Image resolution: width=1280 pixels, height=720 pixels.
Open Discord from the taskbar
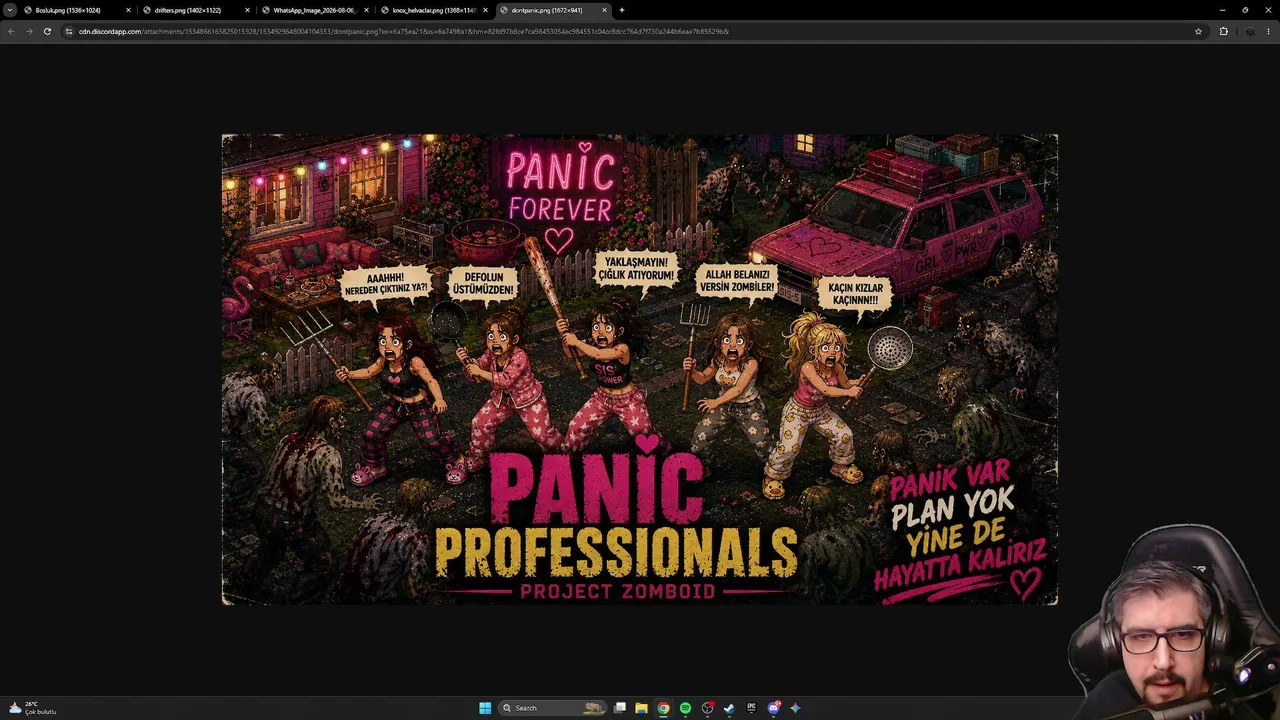(773, 708)
